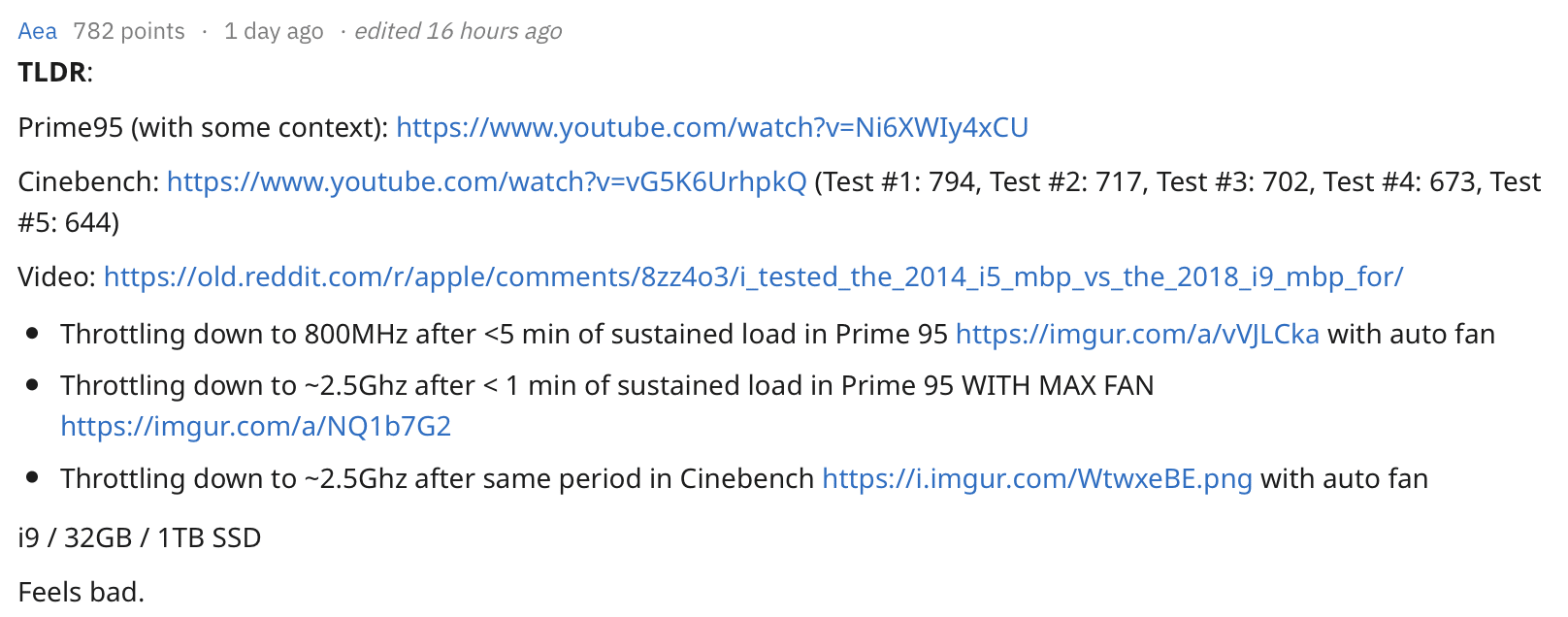Open the imgur vVJLCka album link
Screen dimensions: 1568x617
(x=1137, y=335)
